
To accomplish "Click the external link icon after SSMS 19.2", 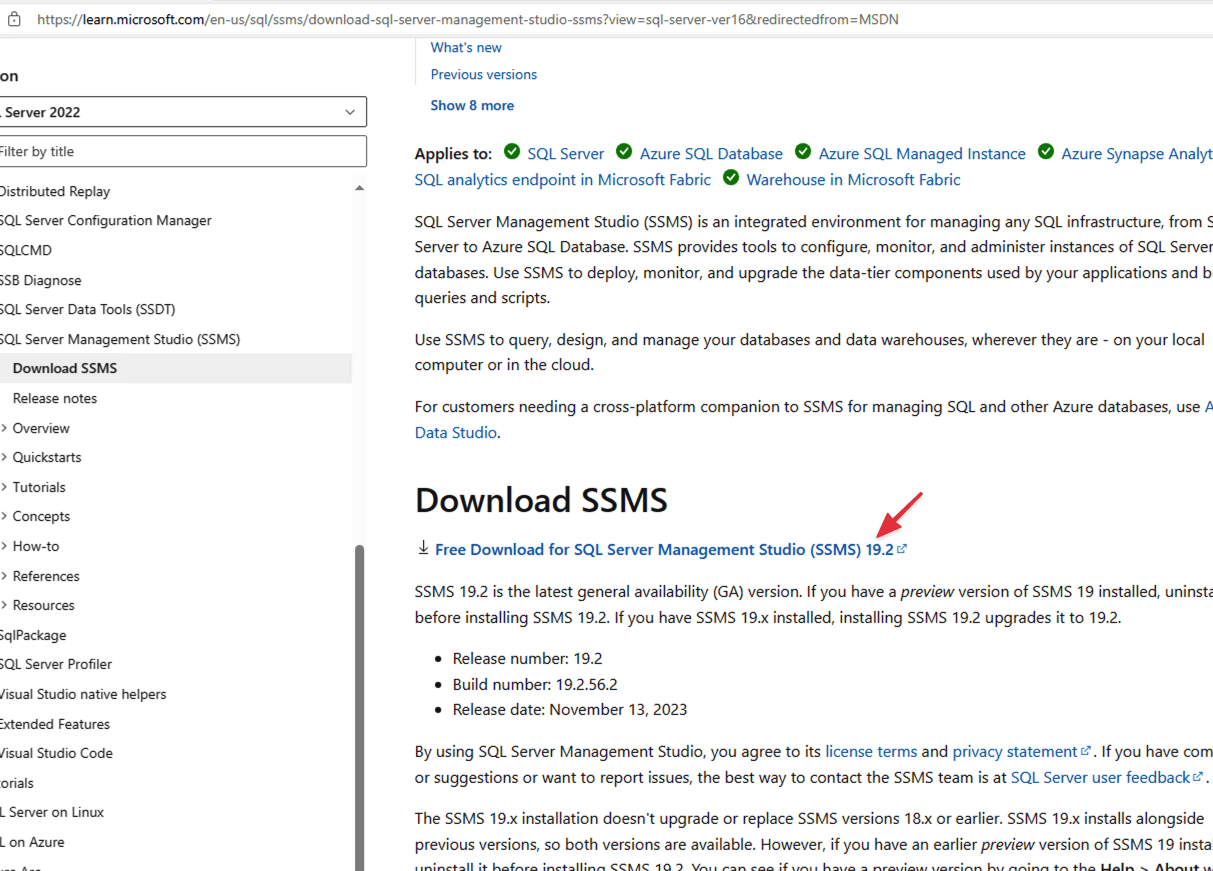I will [902, 549].
